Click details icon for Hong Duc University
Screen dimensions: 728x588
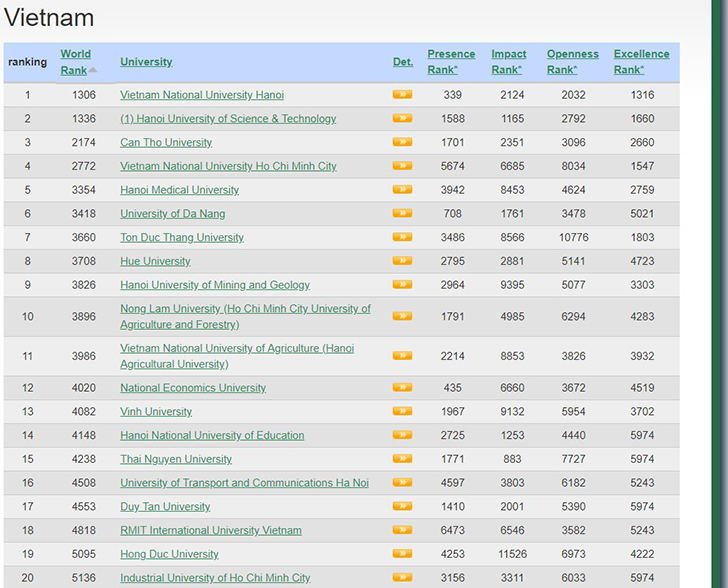(402, 554)
